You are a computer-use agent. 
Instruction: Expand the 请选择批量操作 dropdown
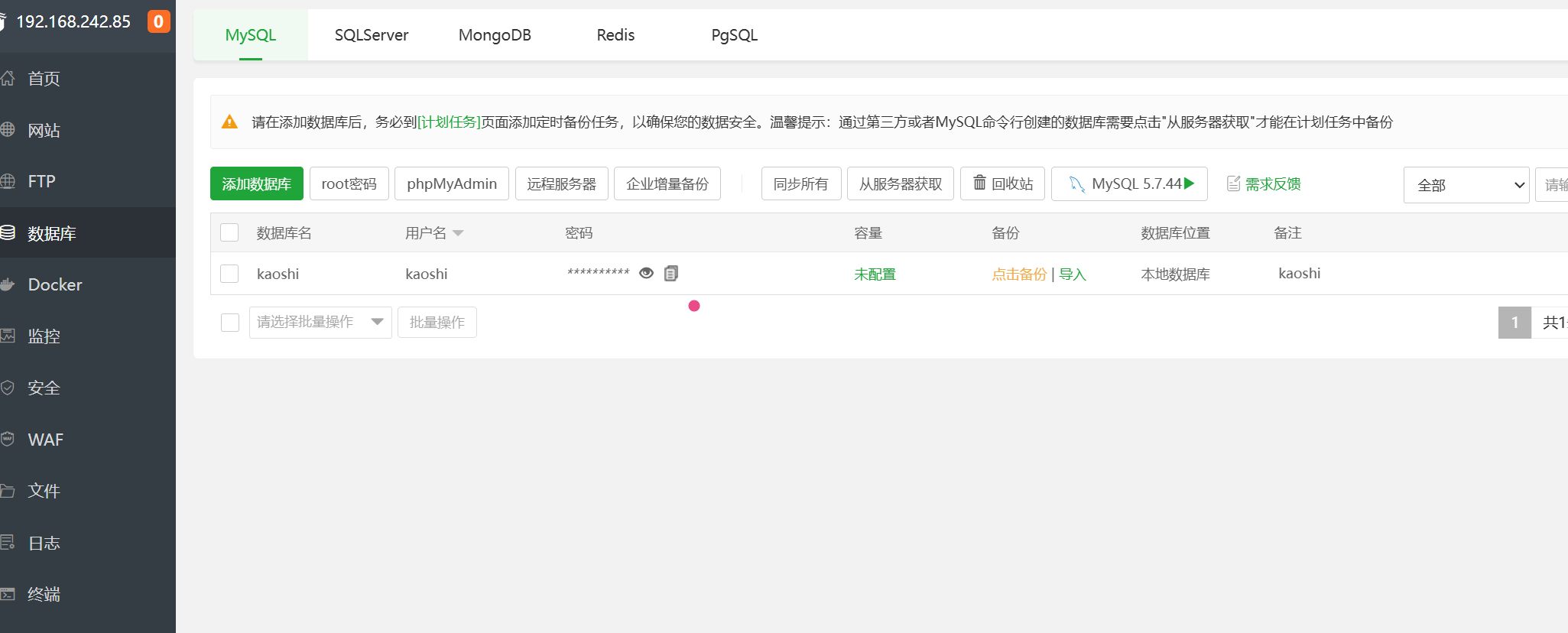point(320,323)
